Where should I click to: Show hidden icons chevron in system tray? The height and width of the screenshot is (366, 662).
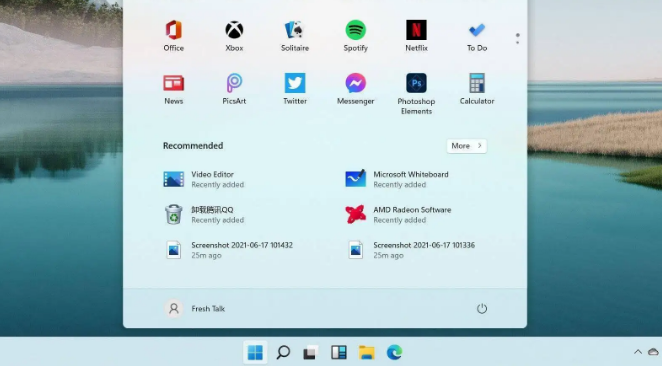pos(638,351)
